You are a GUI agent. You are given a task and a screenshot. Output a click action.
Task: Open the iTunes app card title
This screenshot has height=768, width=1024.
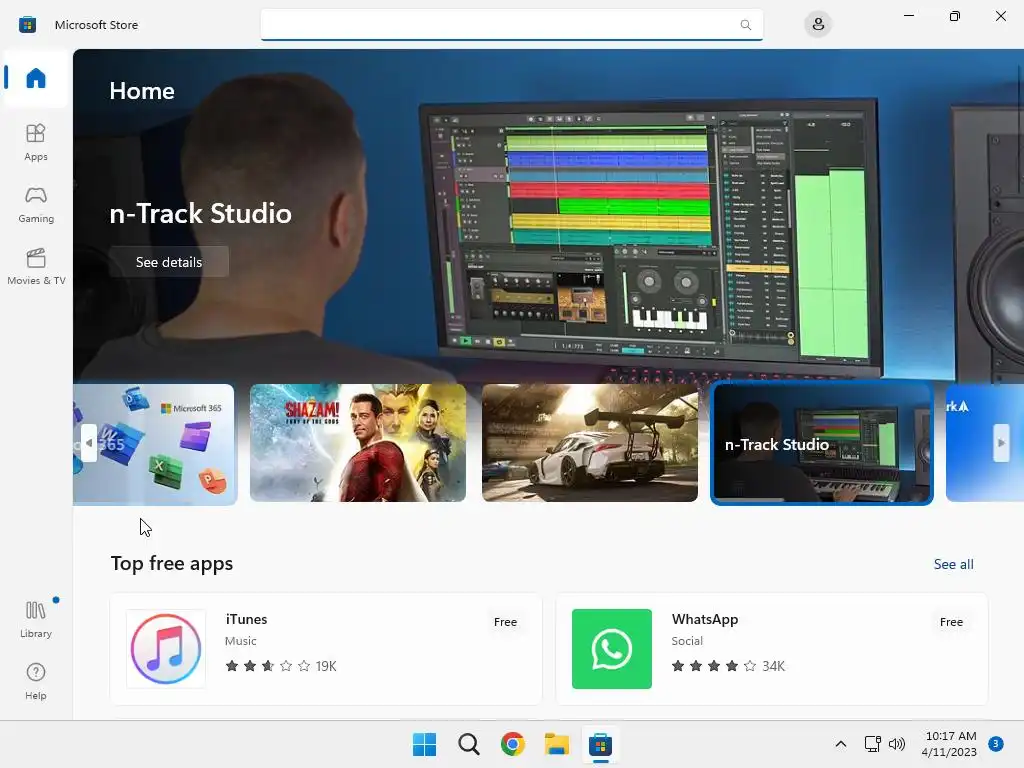[246, 619]
